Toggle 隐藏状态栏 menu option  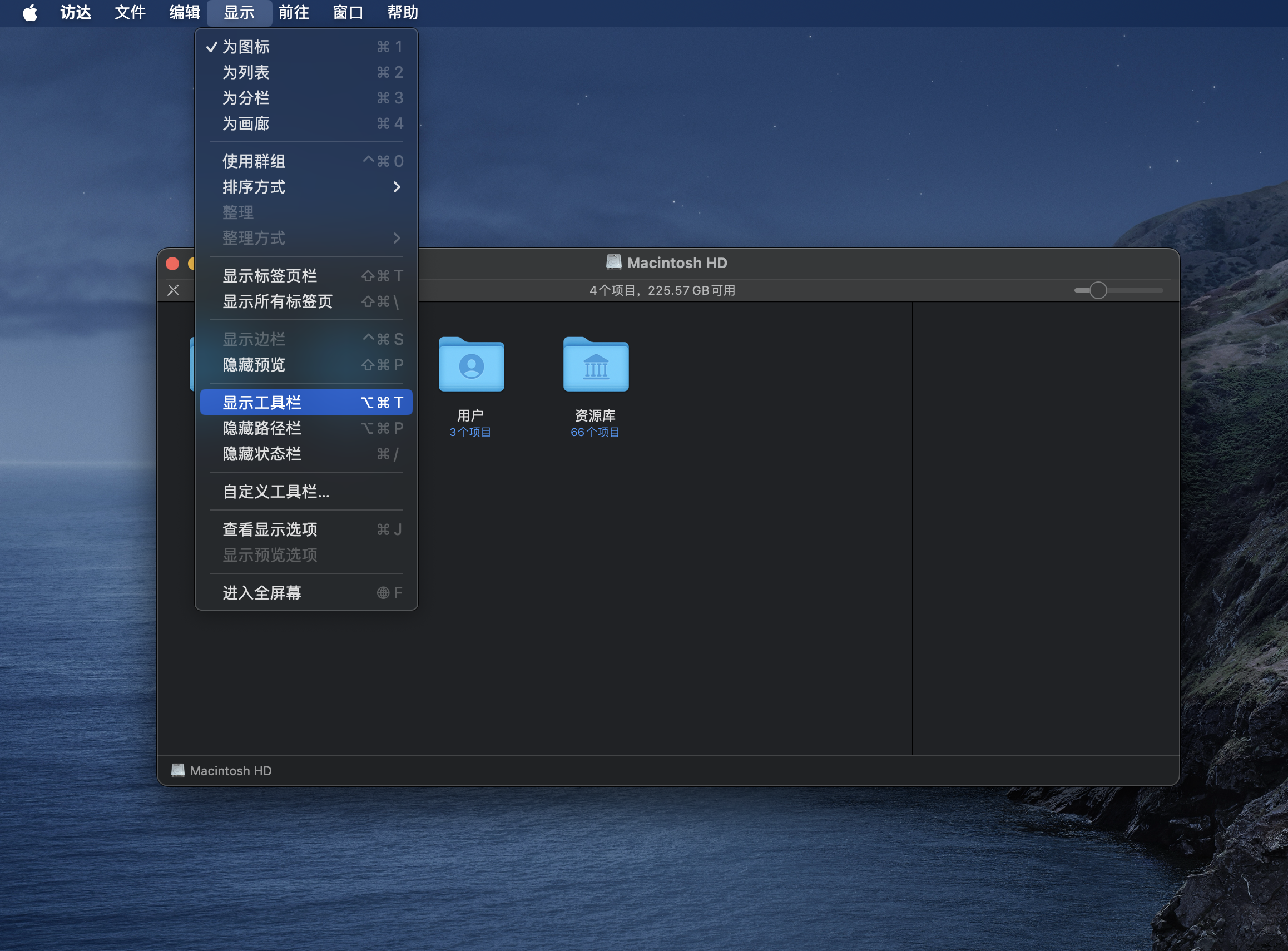coord(262,454)
